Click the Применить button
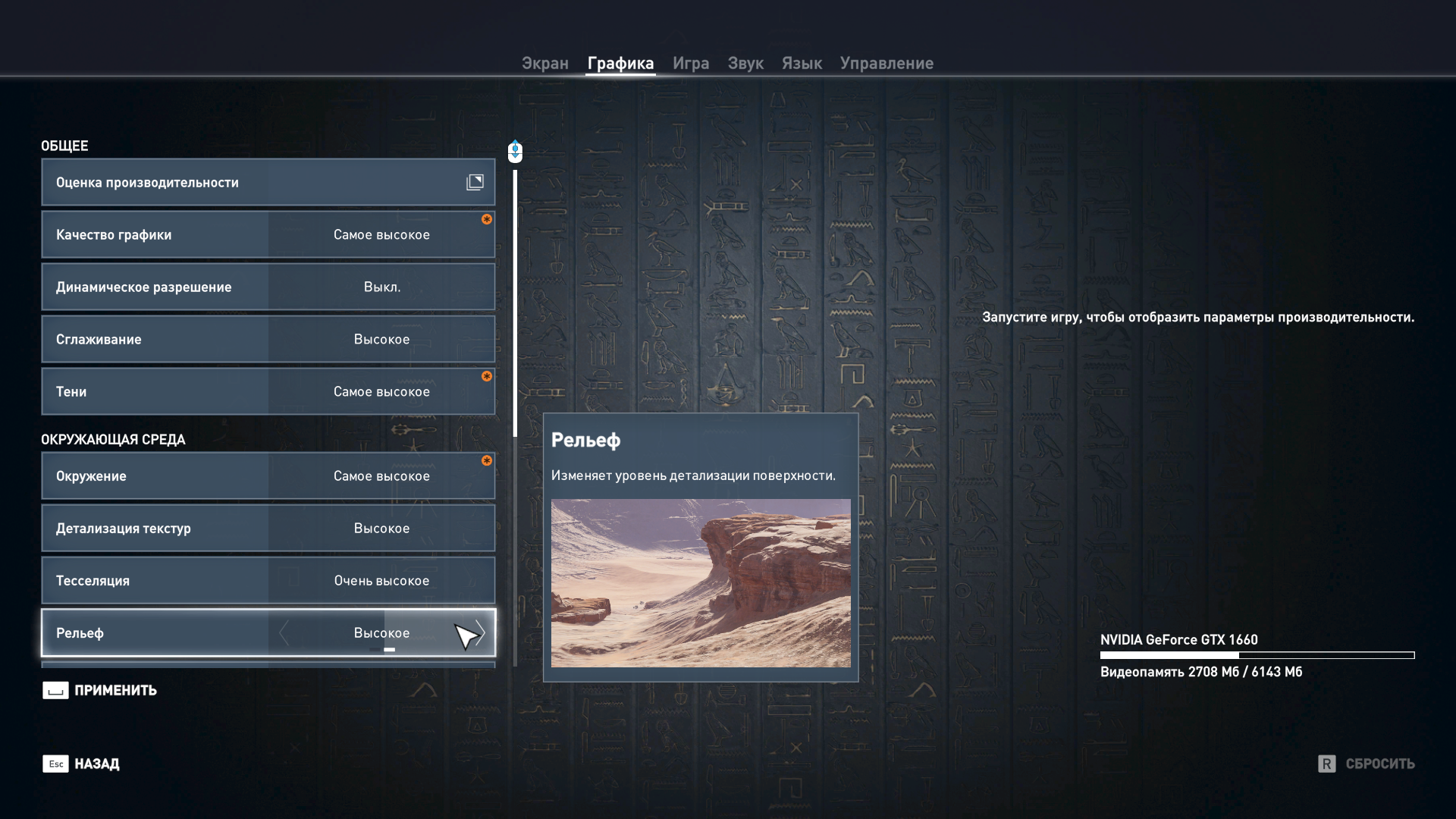Viewport: 1456px width, 819px height. pyautogui.click(x=115, y=690)
